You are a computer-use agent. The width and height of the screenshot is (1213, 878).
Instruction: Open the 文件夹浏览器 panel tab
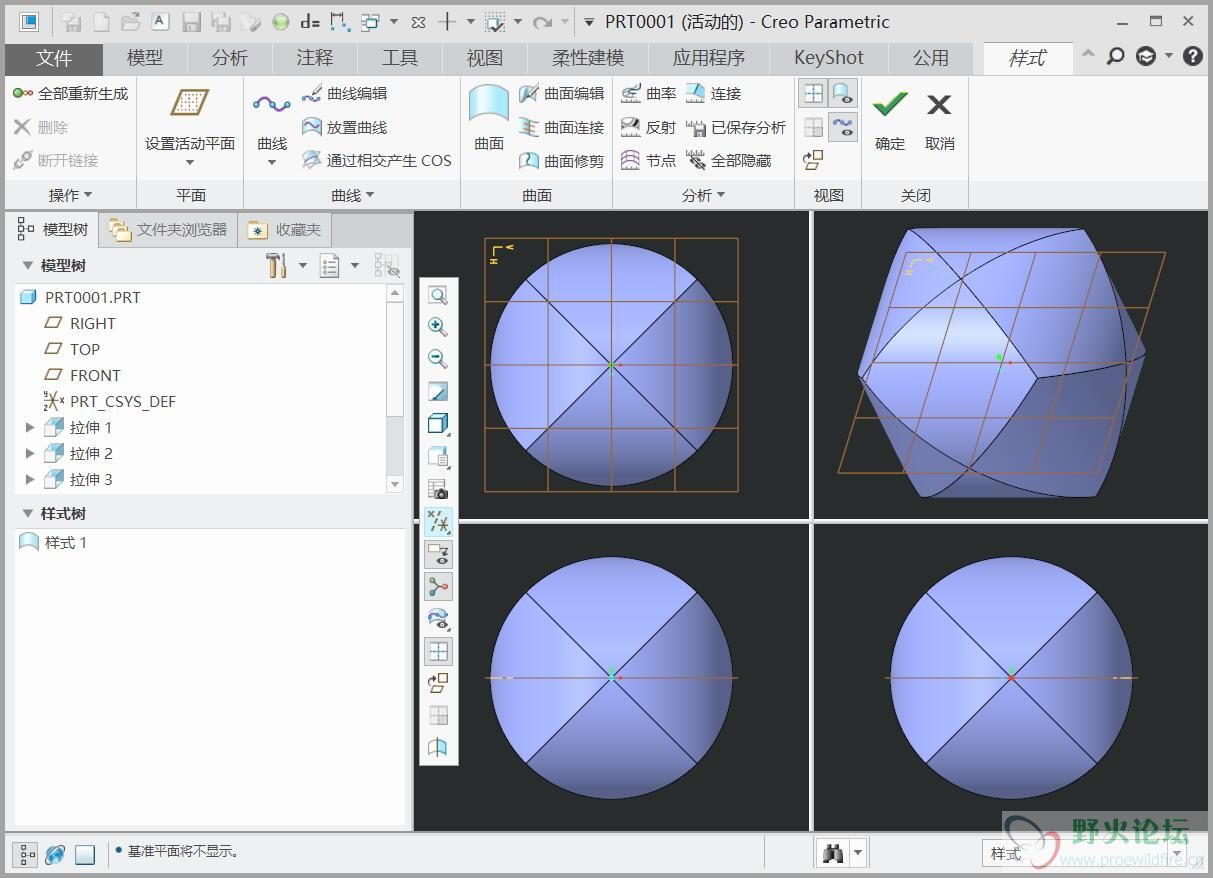pos(168,230)
